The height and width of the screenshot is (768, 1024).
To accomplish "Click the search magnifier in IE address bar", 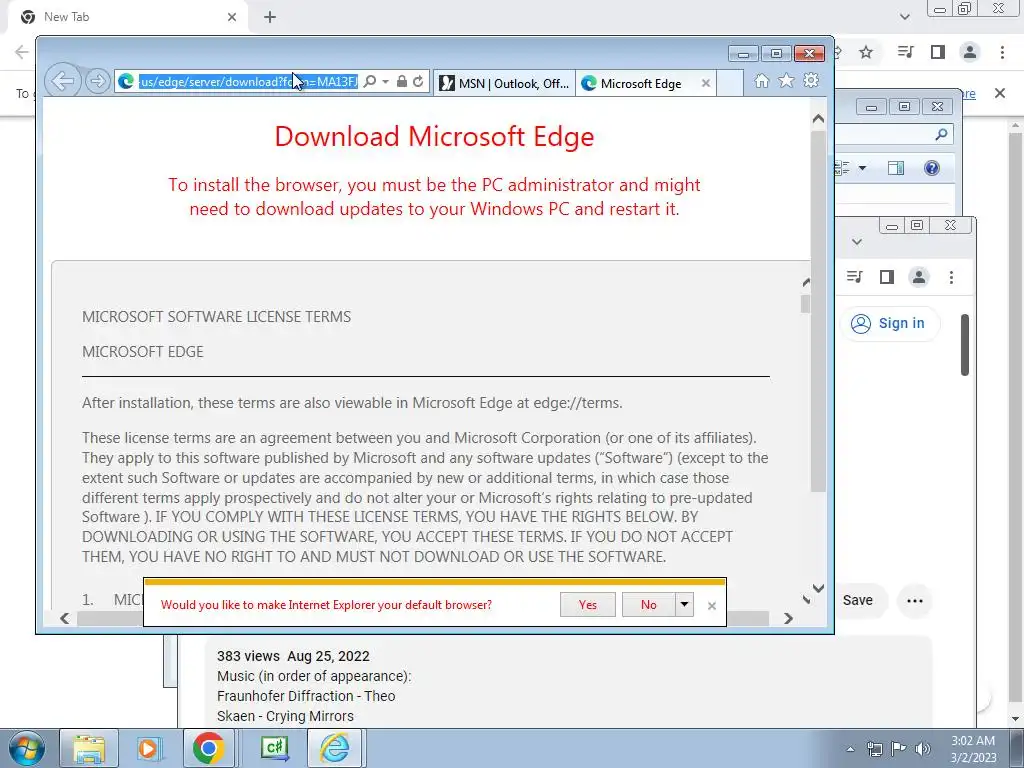I will tap(370, 82).
